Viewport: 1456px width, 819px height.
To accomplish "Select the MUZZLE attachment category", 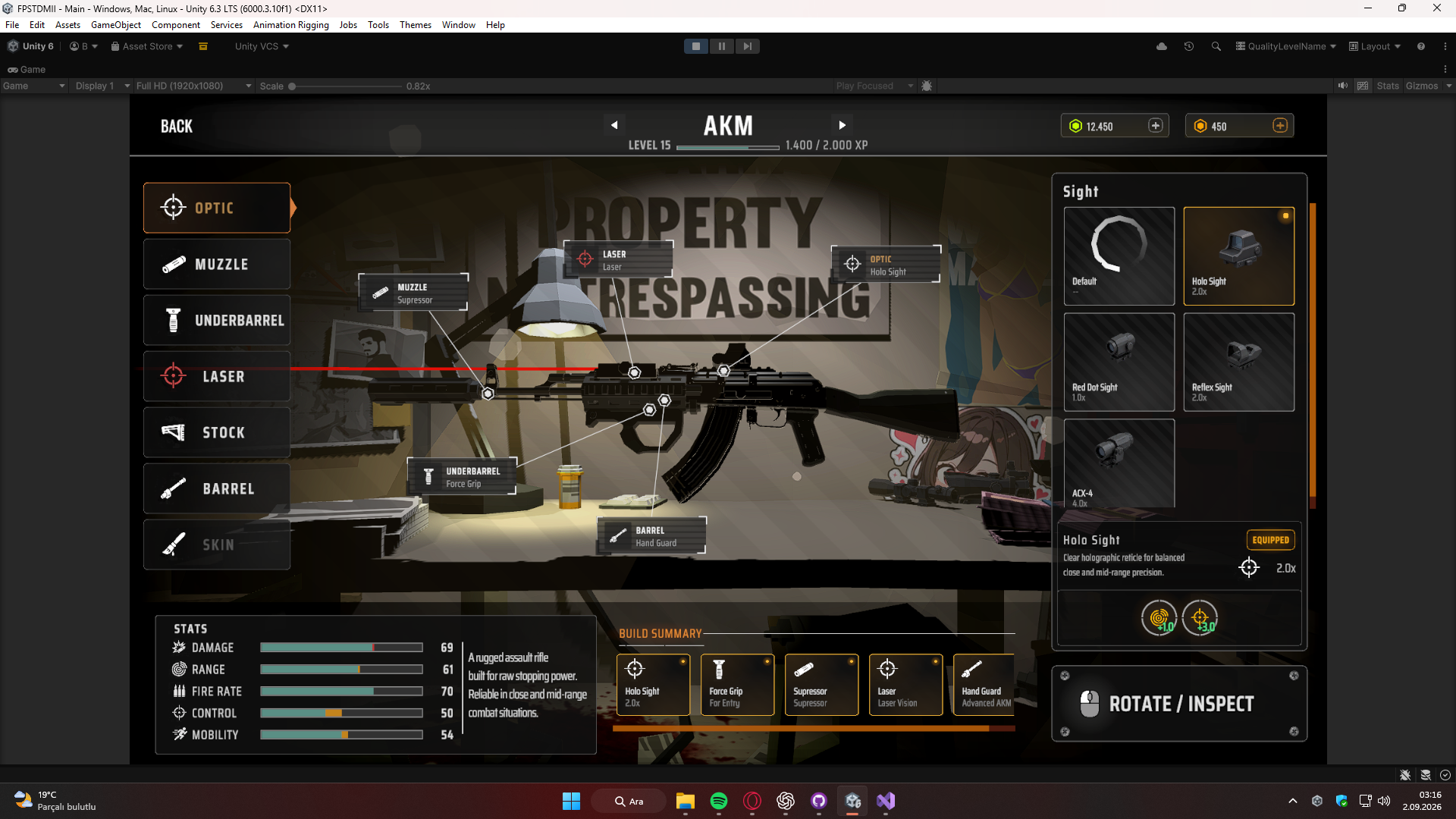I will tap(217, 264).
